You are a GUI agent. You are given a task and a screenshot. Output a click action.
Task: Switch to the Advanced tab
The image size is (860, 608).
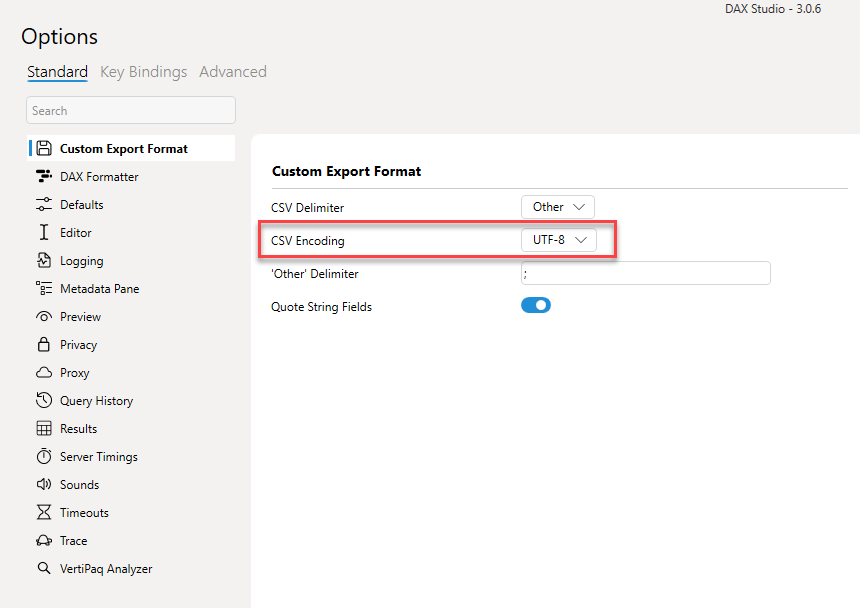tap(233, 72)
